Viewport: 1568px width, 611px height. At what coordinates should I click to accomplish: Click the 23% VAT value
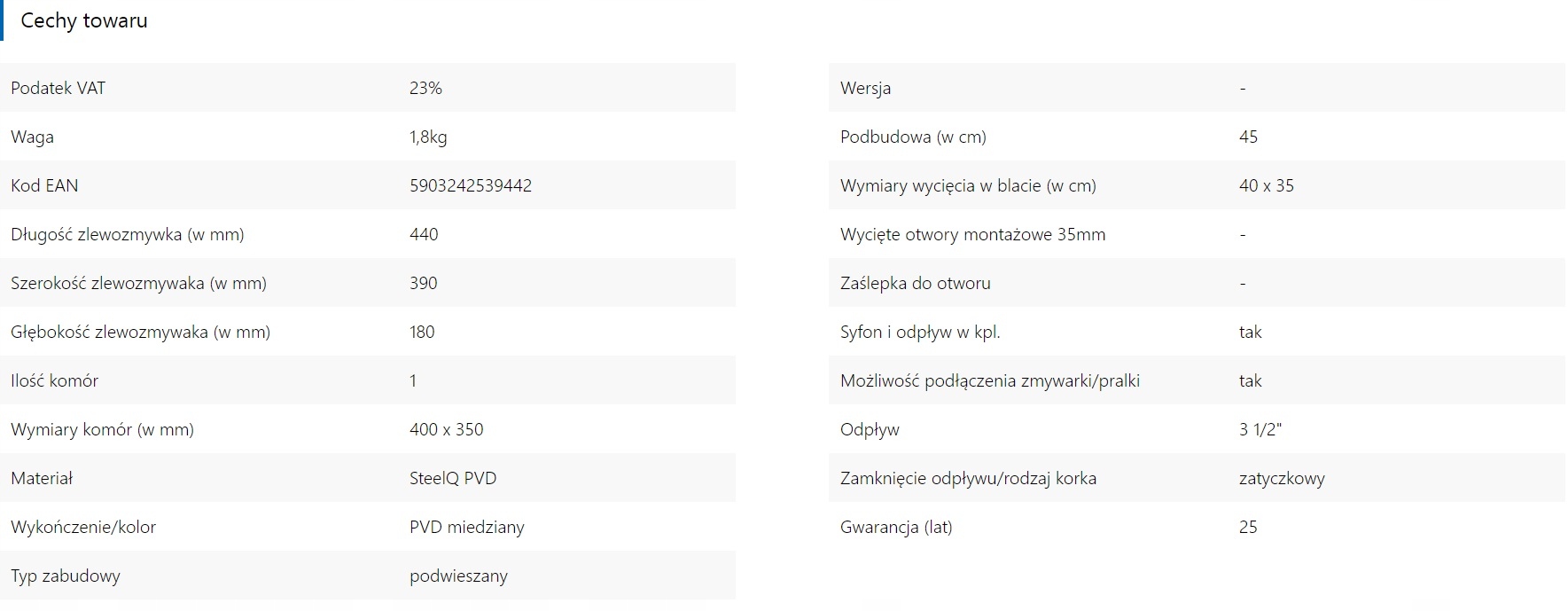point(425,88)
